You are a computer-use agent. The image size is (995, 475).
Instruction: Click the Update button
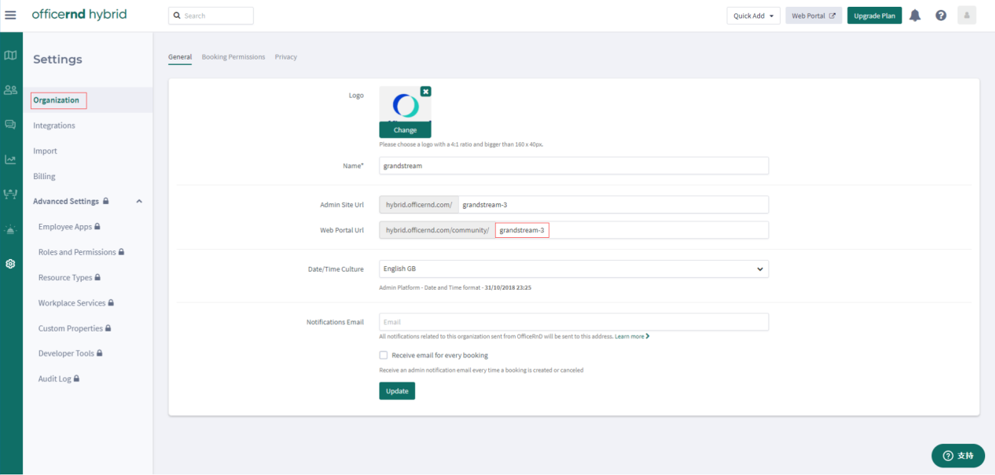click(397, 391)
